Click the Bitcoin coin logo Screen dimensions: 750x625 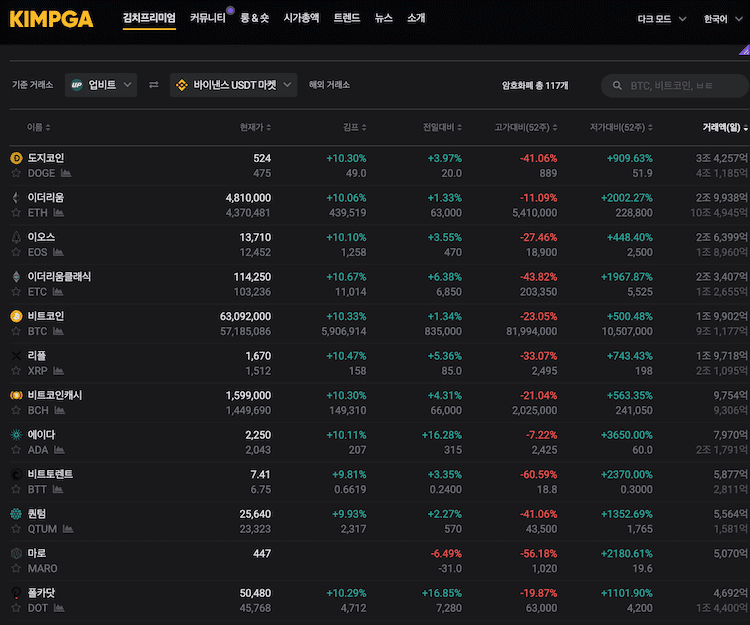[x=16, y=316]
